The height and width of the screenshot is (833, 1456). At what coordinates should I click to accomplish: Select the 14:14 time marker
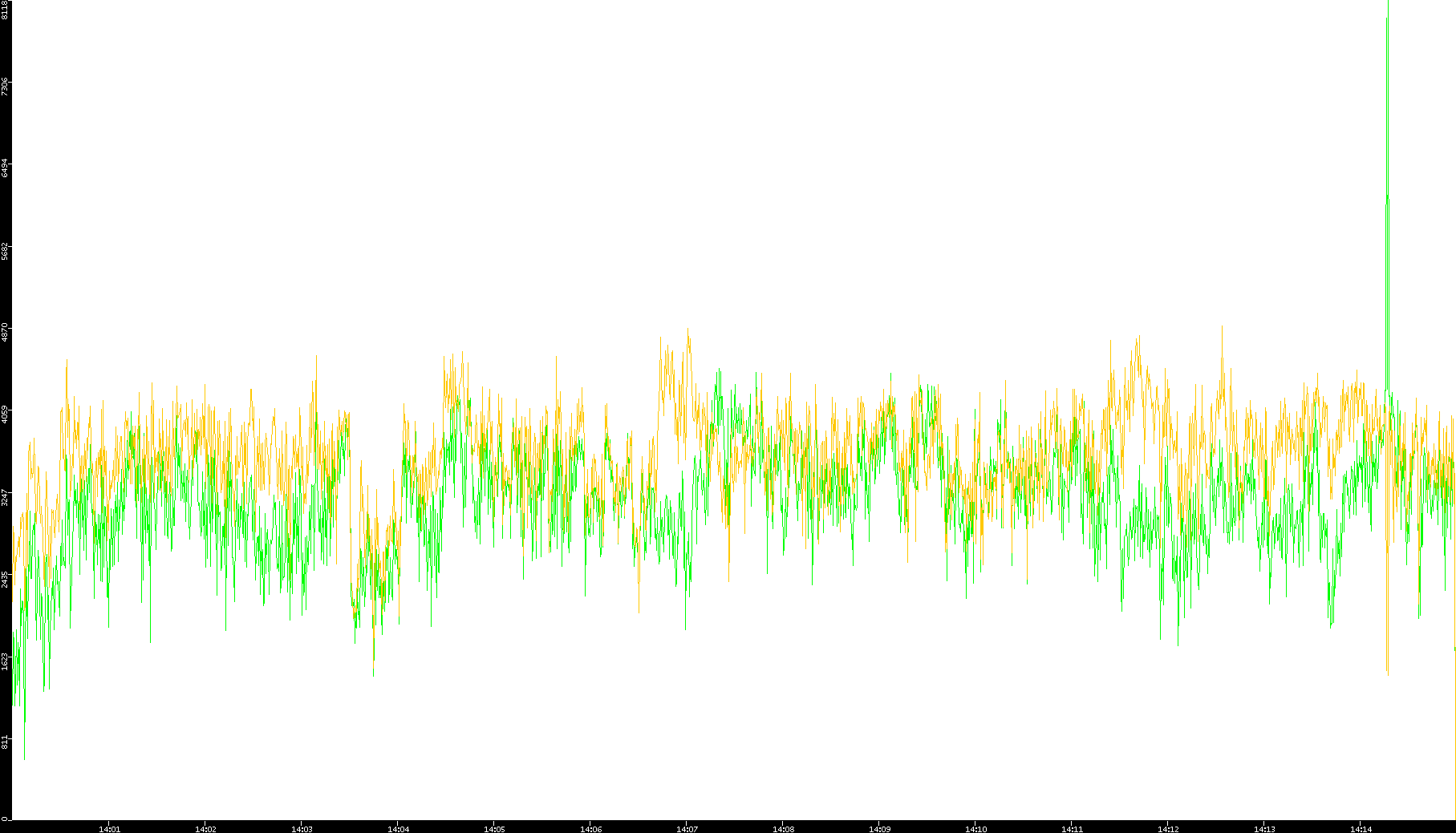click(1361, 828)
